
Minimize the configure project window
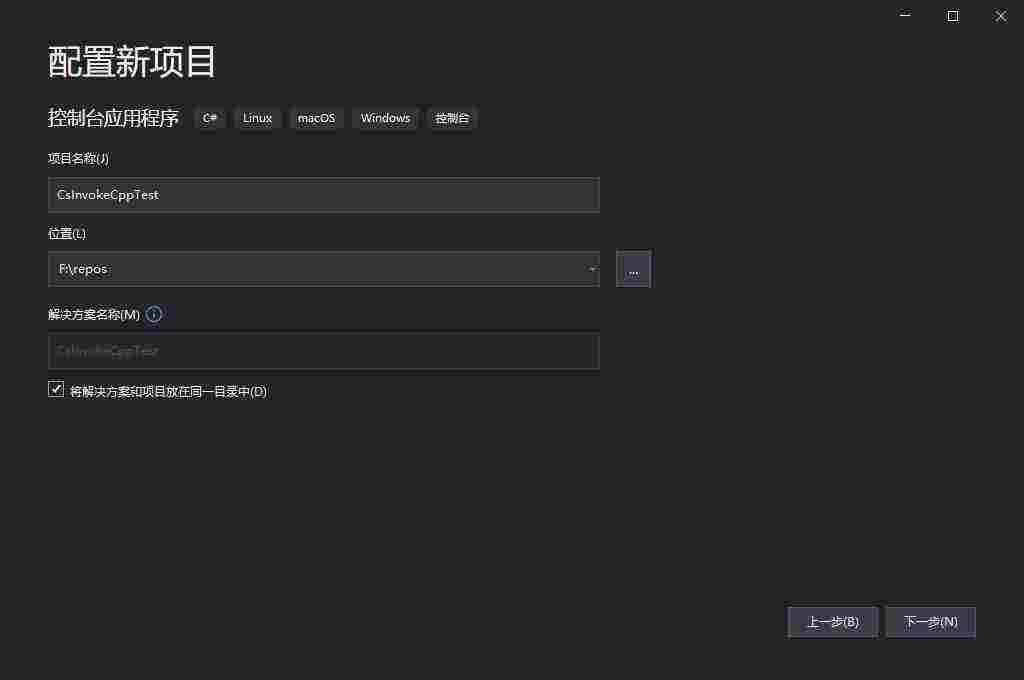click(905, 15)
